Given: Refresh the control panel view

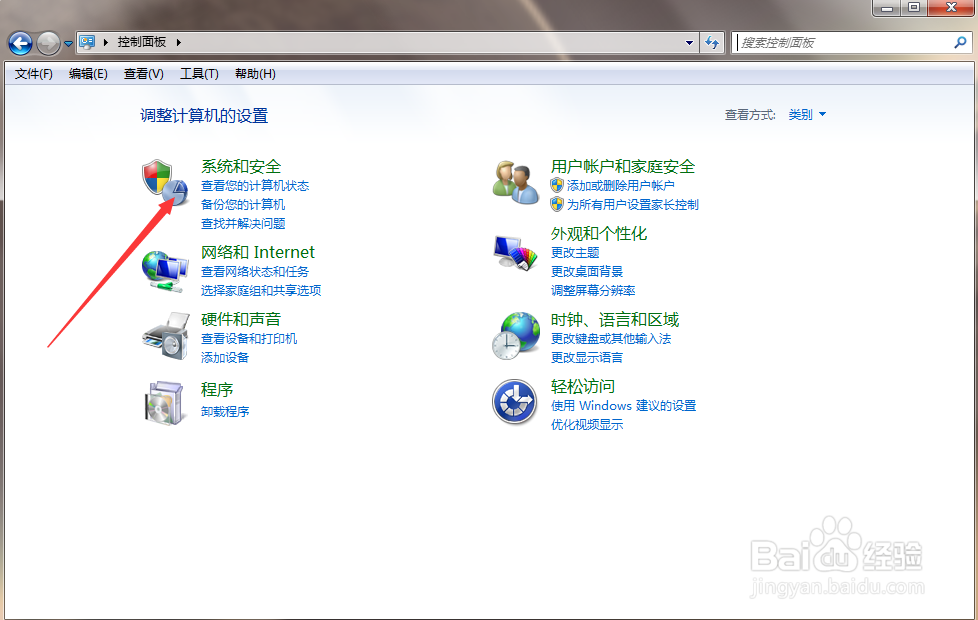Looking at the screenshot, I should (x=712, y=42).
